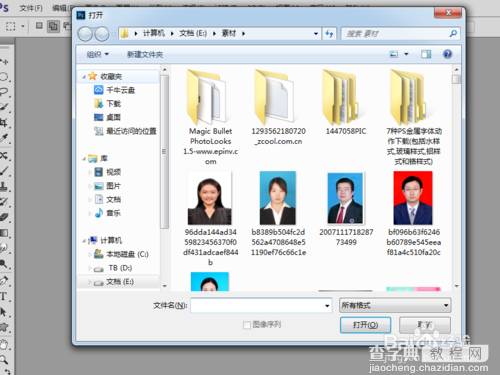Select the Crop tool
The image size is (500, 375).
4,122
